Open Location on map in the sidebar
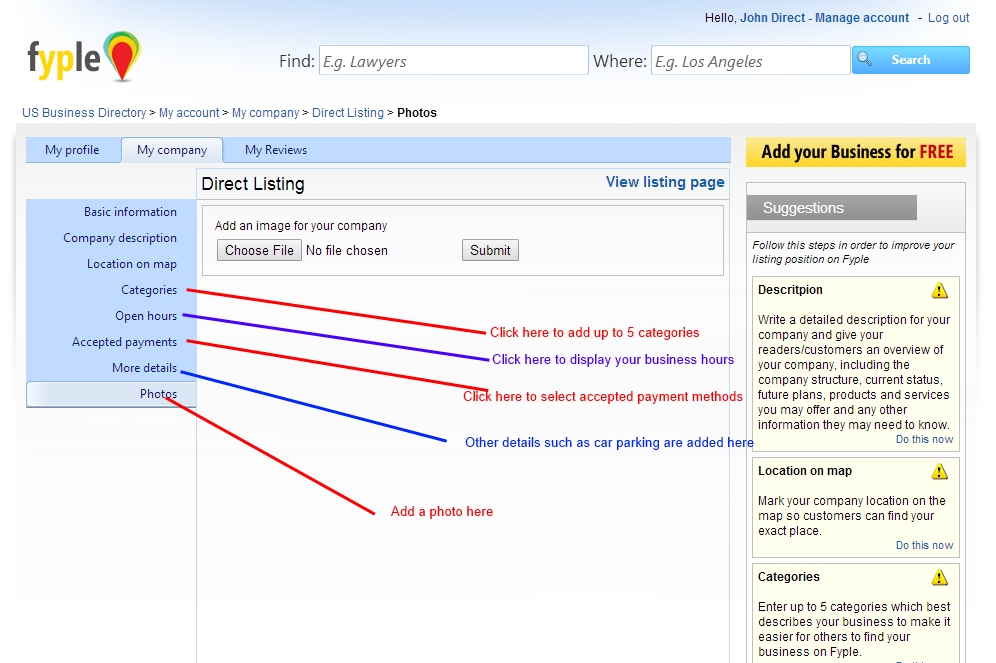 click(x=132, y=264)
